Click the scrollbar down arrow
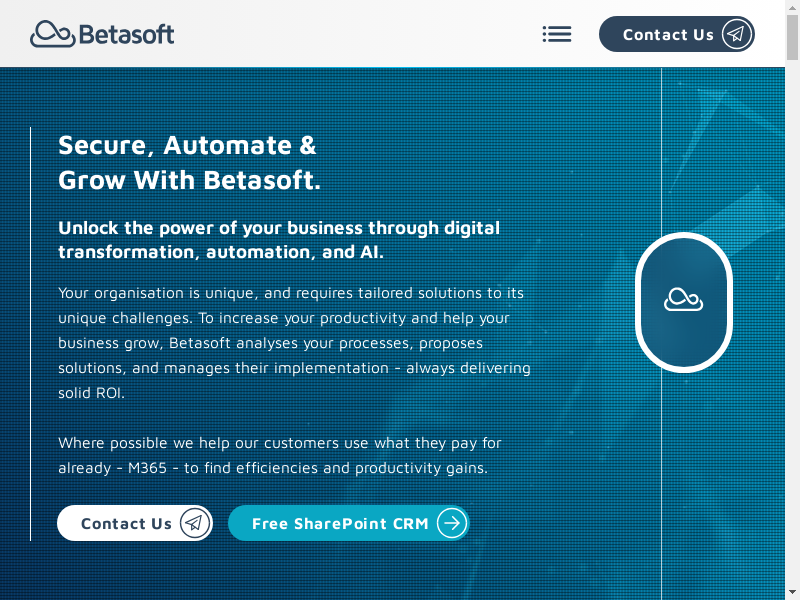Viewport: 800px width, 600px height. pos(792,593)
